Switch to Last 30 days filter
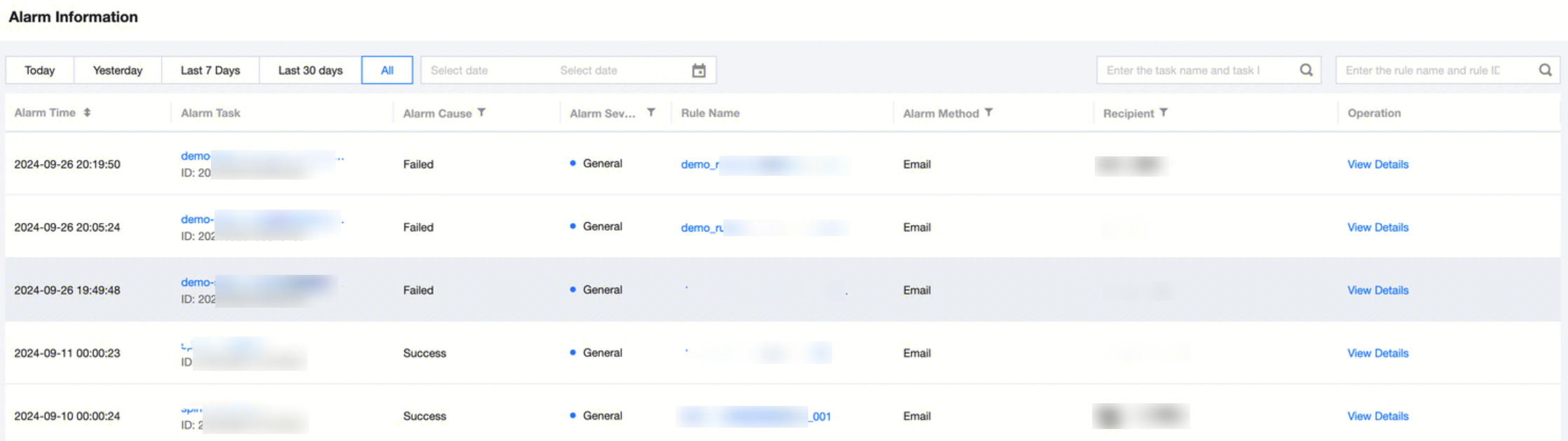Screen dimensions: 1568x441 point(311,70)
